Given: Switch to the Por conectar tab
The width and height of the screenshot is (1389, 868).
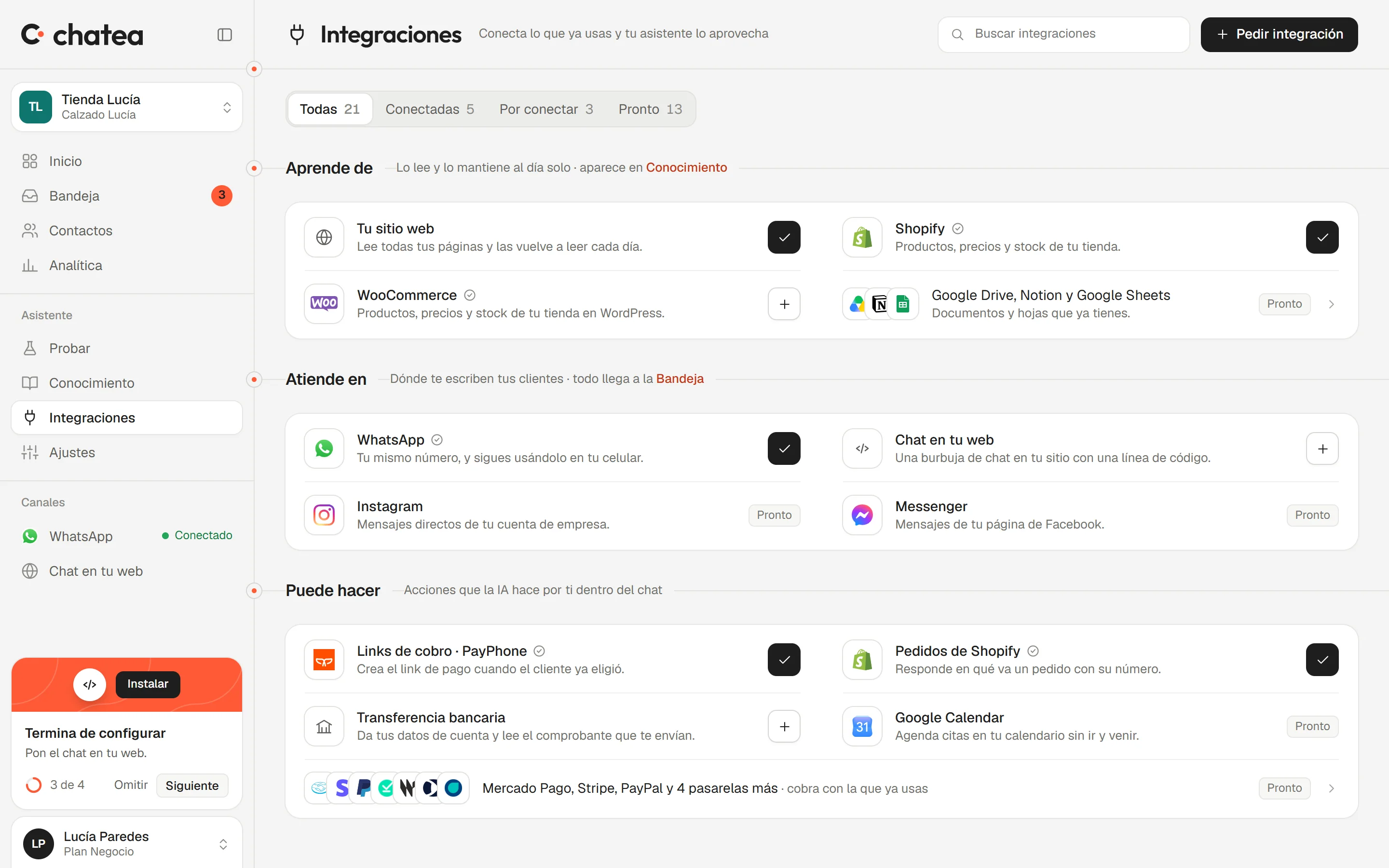Looking at the screenshot, I should coord(546,109).
